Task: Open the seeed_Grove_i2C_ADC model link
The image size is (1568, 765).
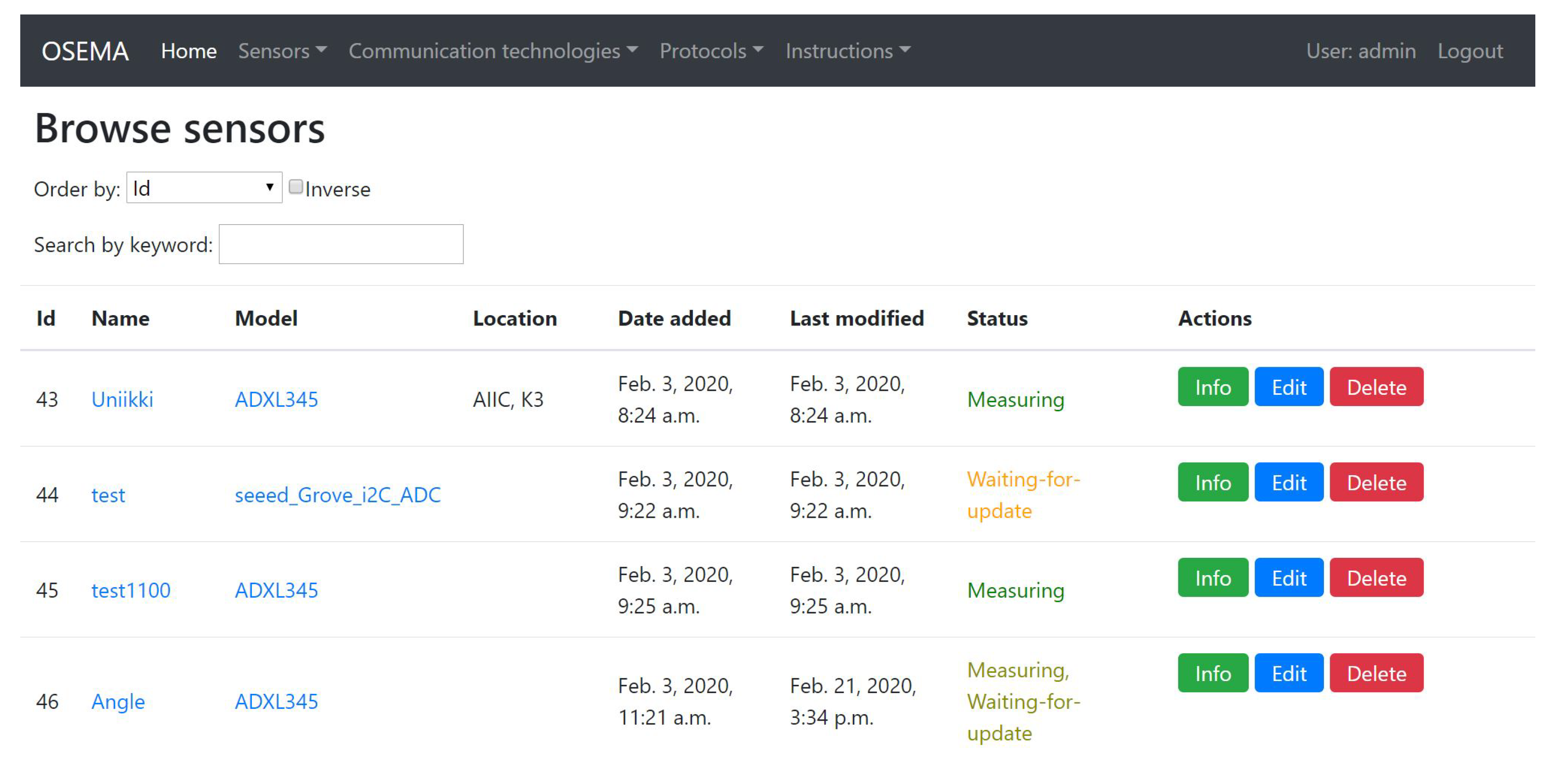Action: coord(337,495)
